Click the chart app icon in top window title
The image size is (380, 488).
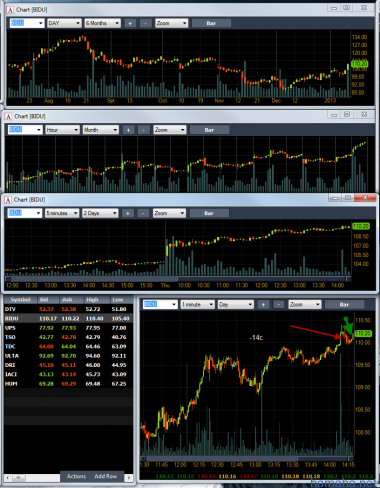[x=11, y=10]
